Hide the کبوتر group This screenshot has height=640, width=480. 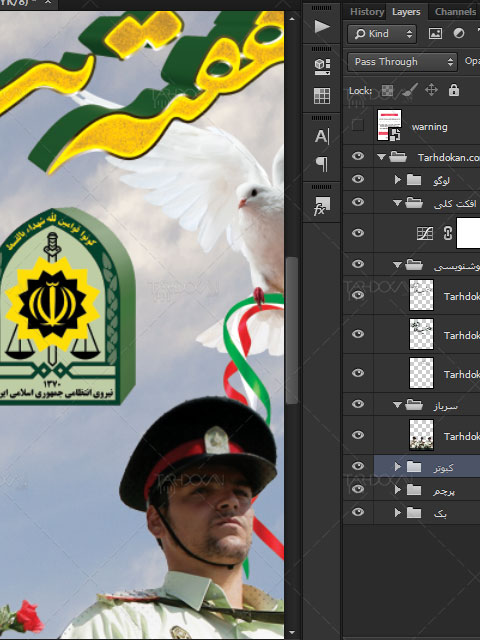(x=358, y=466)
